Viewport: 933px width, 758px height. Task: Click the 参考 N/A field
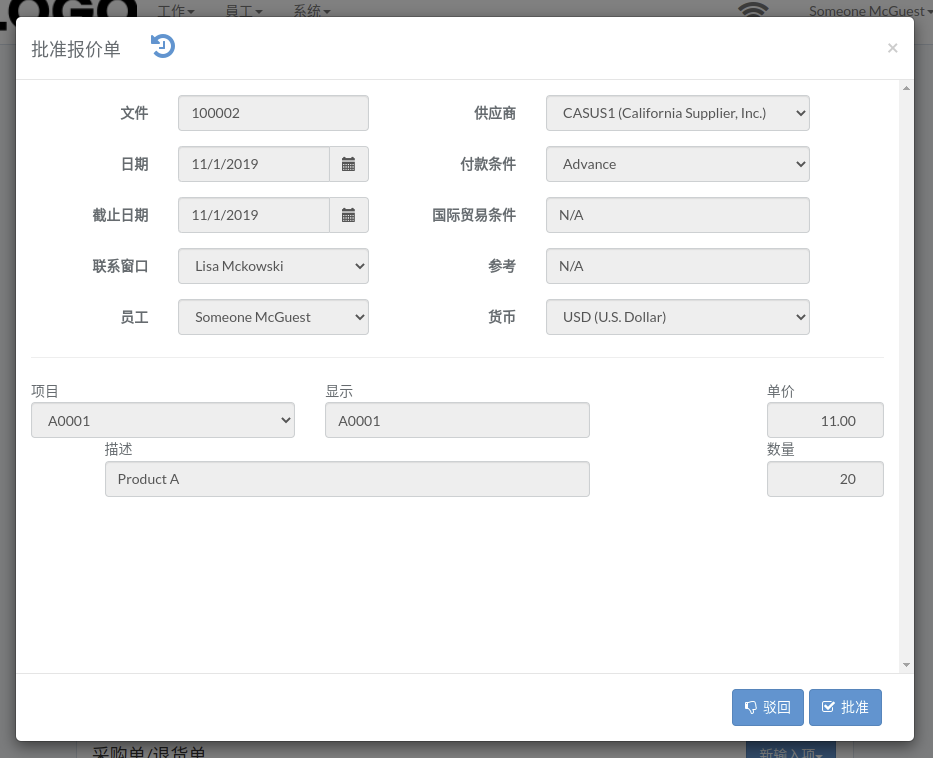(678, 266)
